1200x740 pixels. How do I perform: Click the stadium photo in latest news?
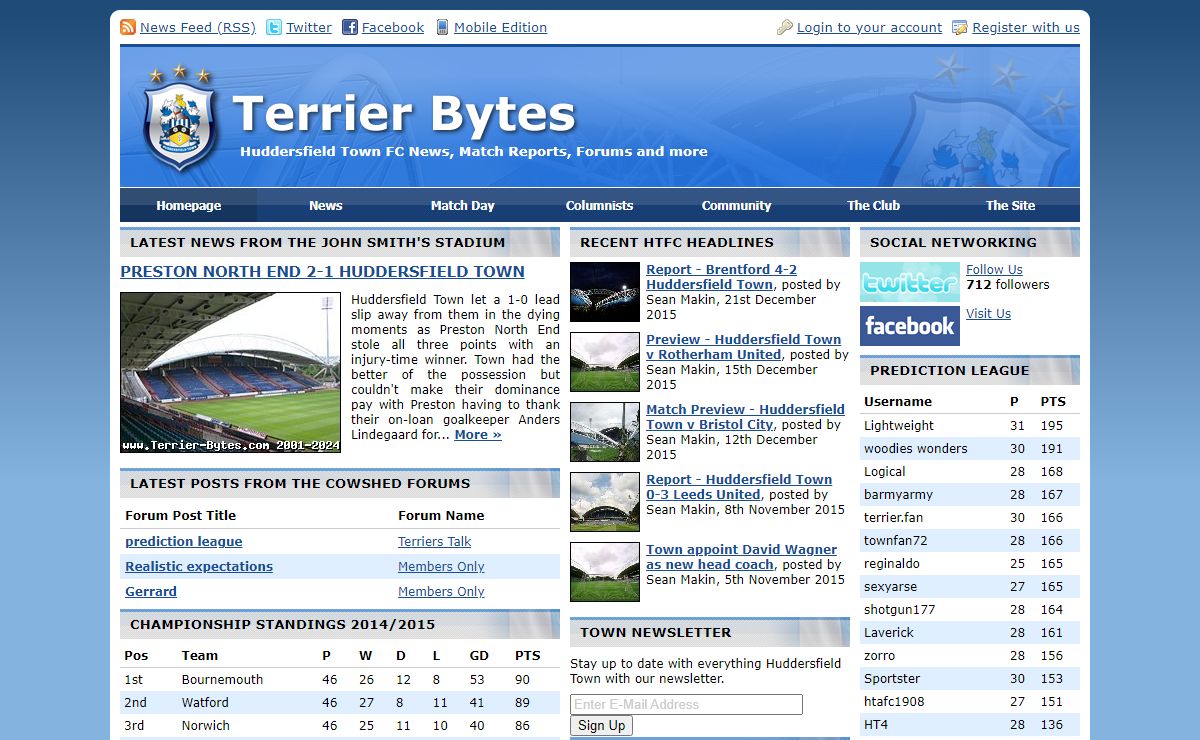(x=230, y=372)
